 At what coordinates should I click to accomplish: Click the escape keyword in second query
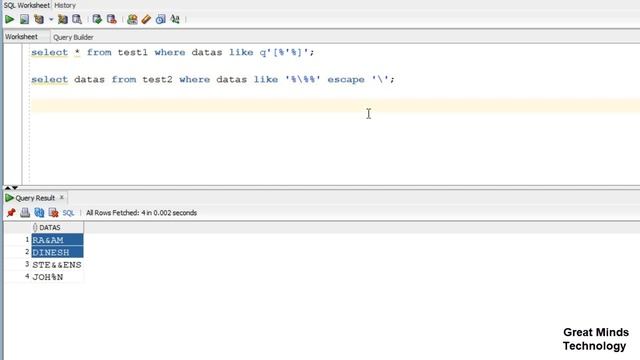346,80
